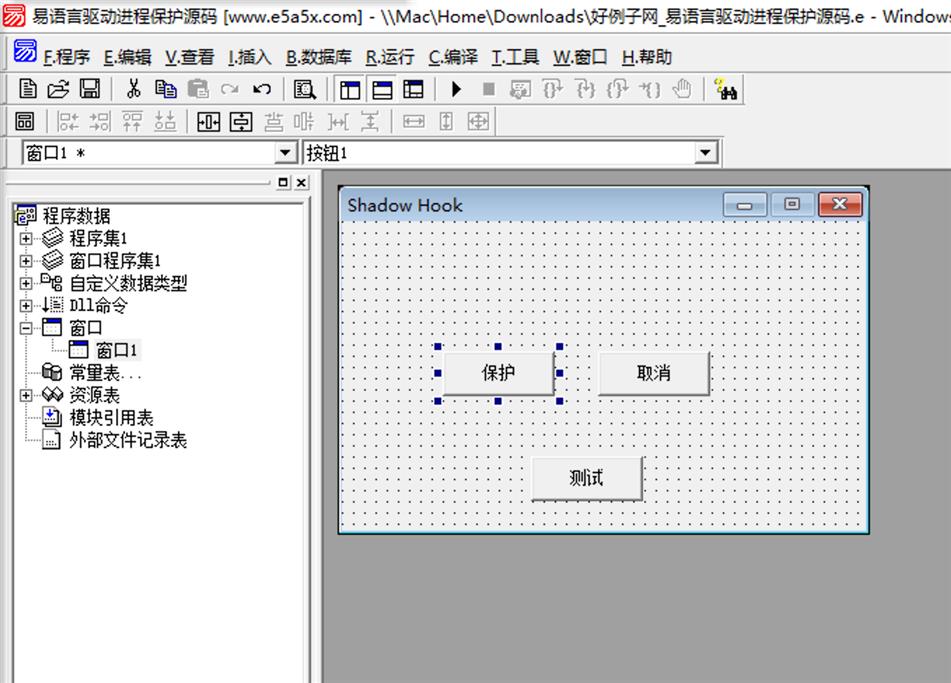Click the align top edges icon

pos(132,121)
